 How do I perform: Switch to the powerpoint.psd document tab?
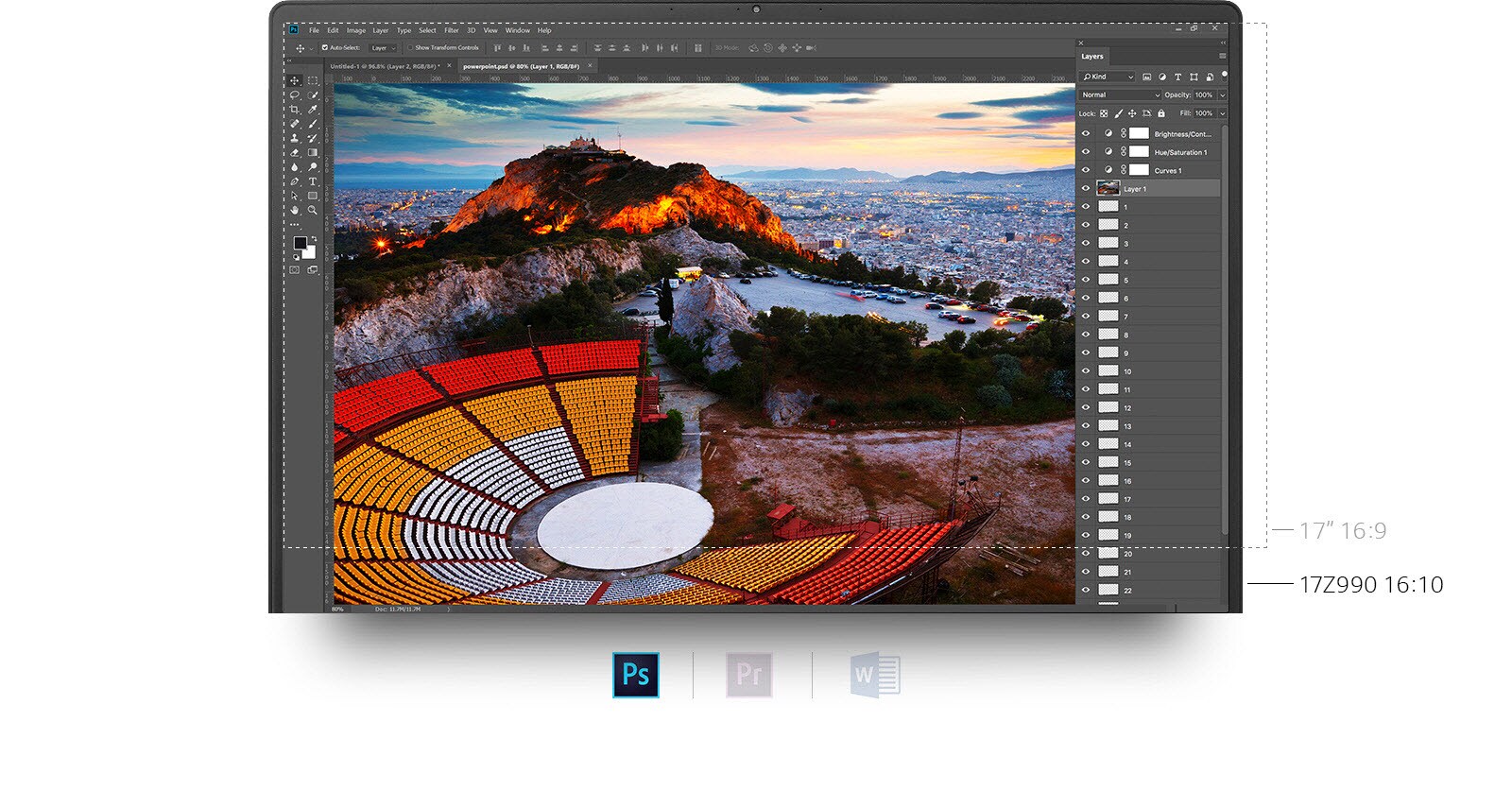(x=521, y=66)
